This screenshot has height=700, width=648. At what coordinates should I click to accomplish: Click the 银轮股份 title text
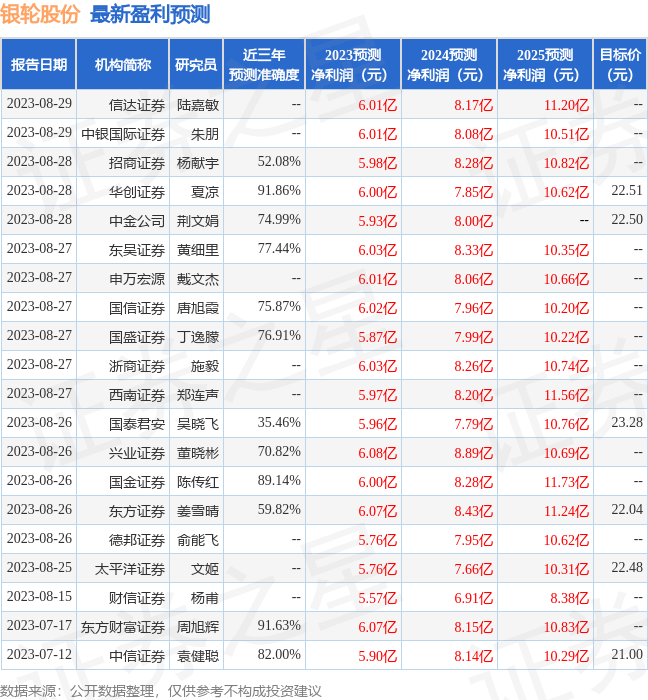40,14
